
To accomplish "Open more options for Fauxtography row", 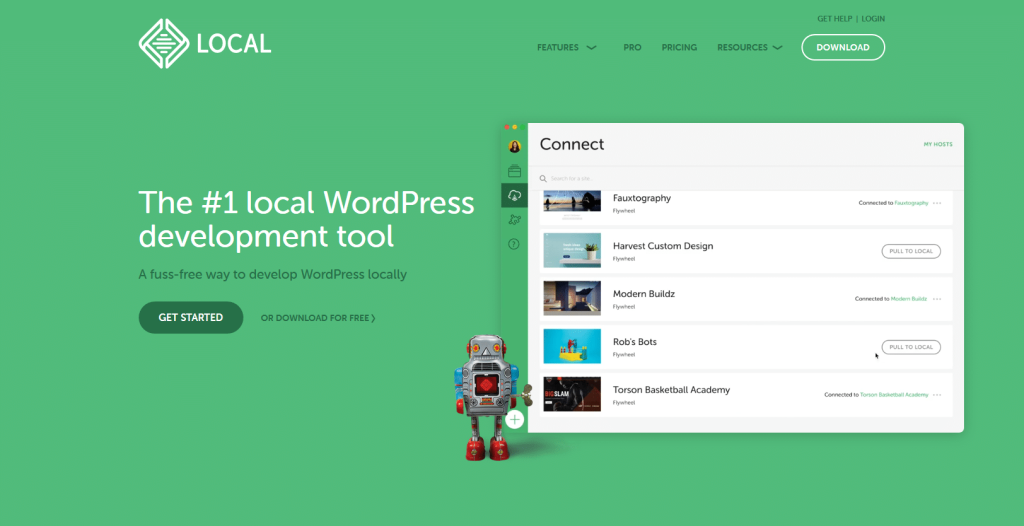I will tap(937, 203).
